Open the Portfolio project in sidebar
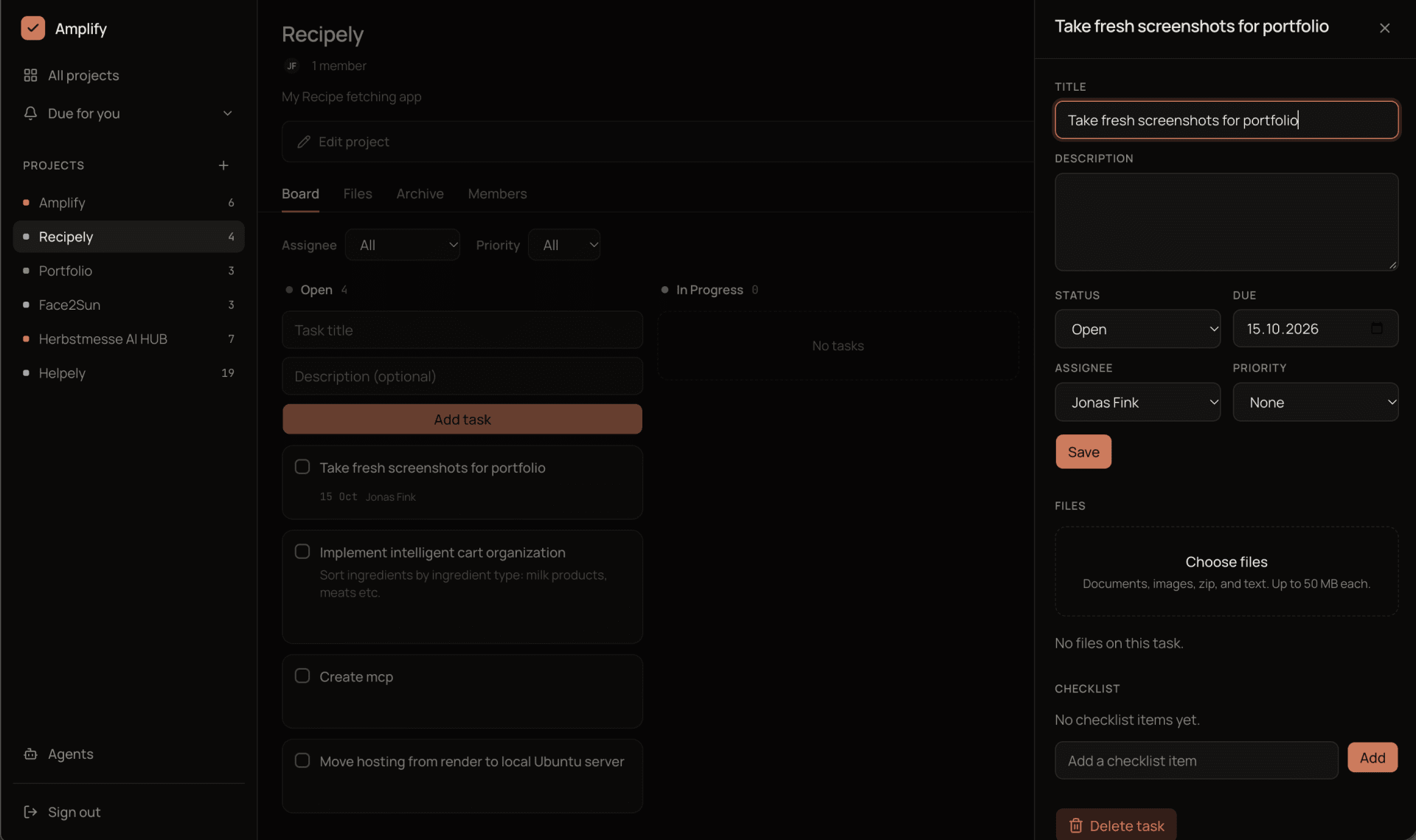This screenshot has height=840, width=1416. coord(129,271)
